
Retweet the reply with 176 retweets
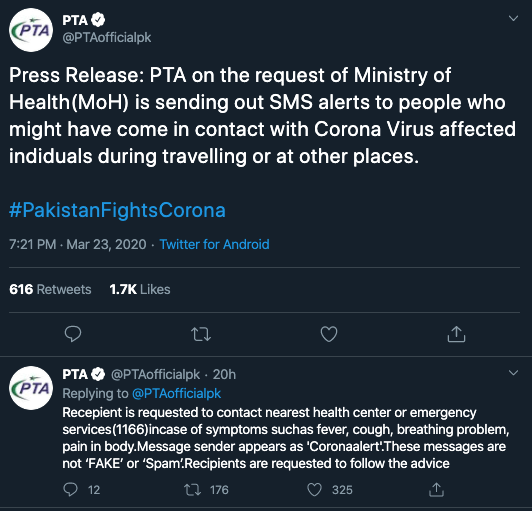[206, 490]
